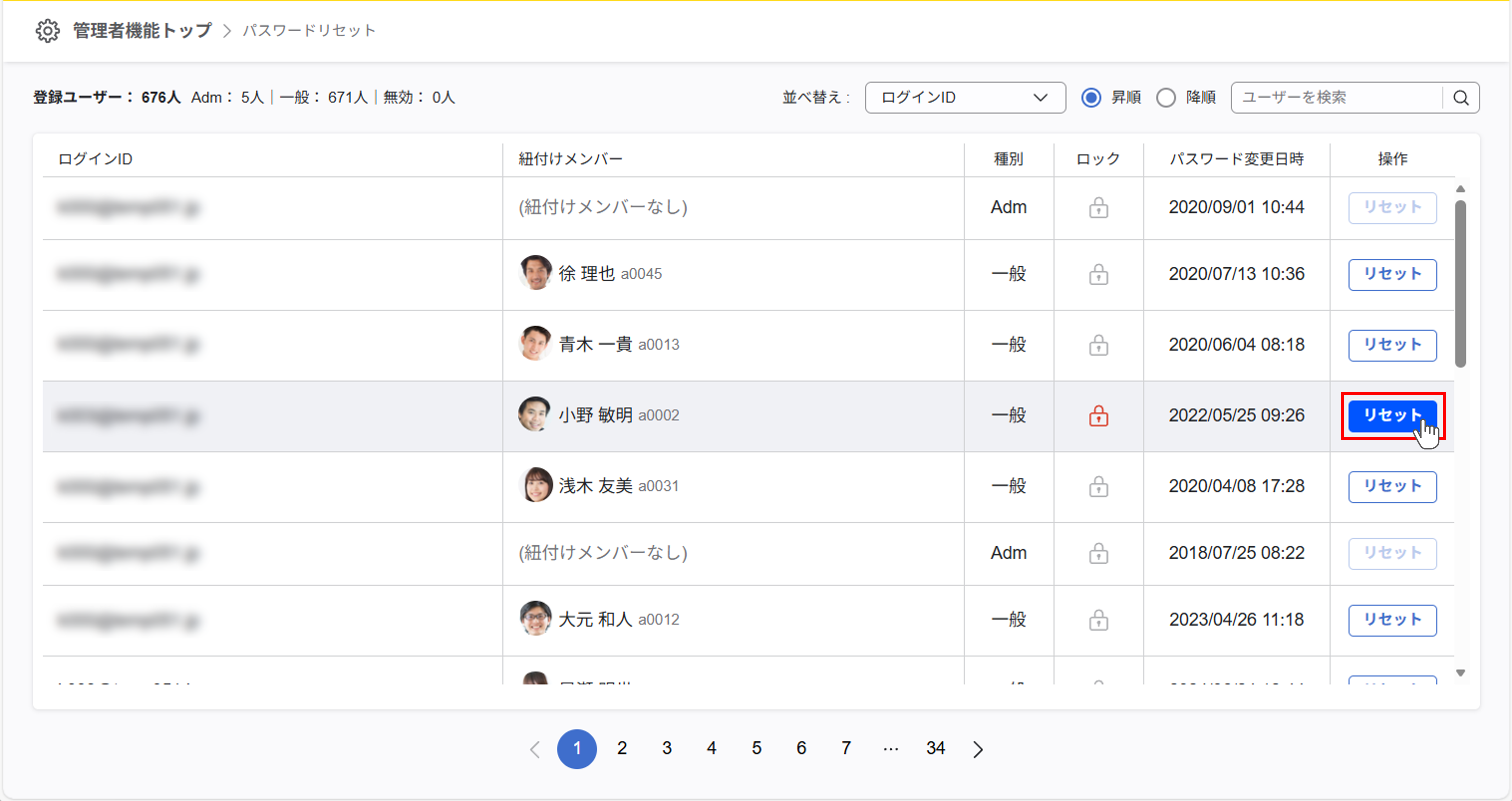Click the red lock icon for 小野 敏明
Viewport: 1512px width, 801px height.
pyautogui.click(x=1098, y=416)
